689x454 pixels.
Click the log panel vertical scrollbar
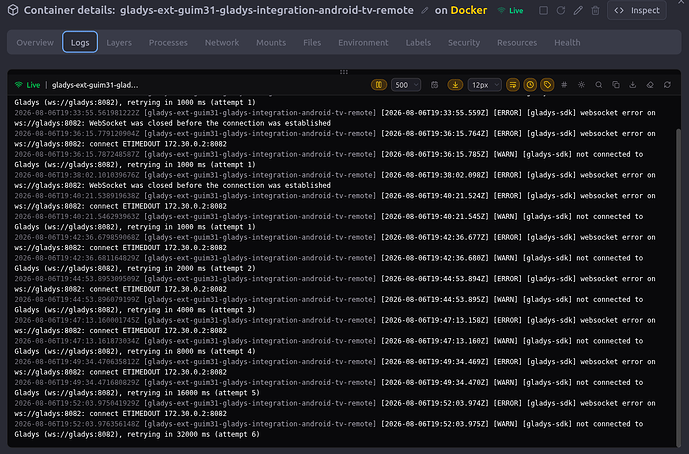pos(678,286)
